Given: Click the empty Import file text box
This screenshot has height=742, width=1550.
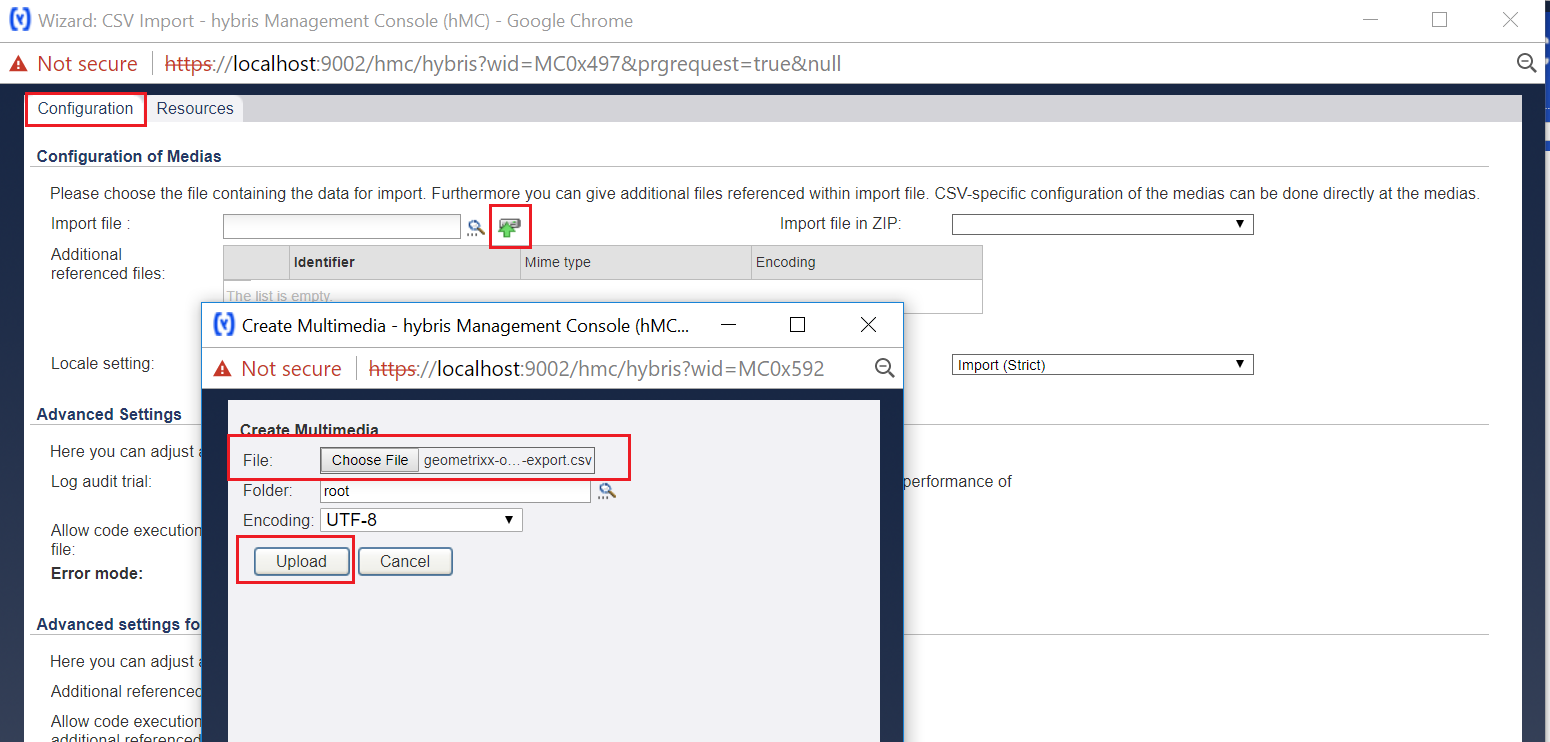Looking at the screenshot, I should (x=341, y=226).
